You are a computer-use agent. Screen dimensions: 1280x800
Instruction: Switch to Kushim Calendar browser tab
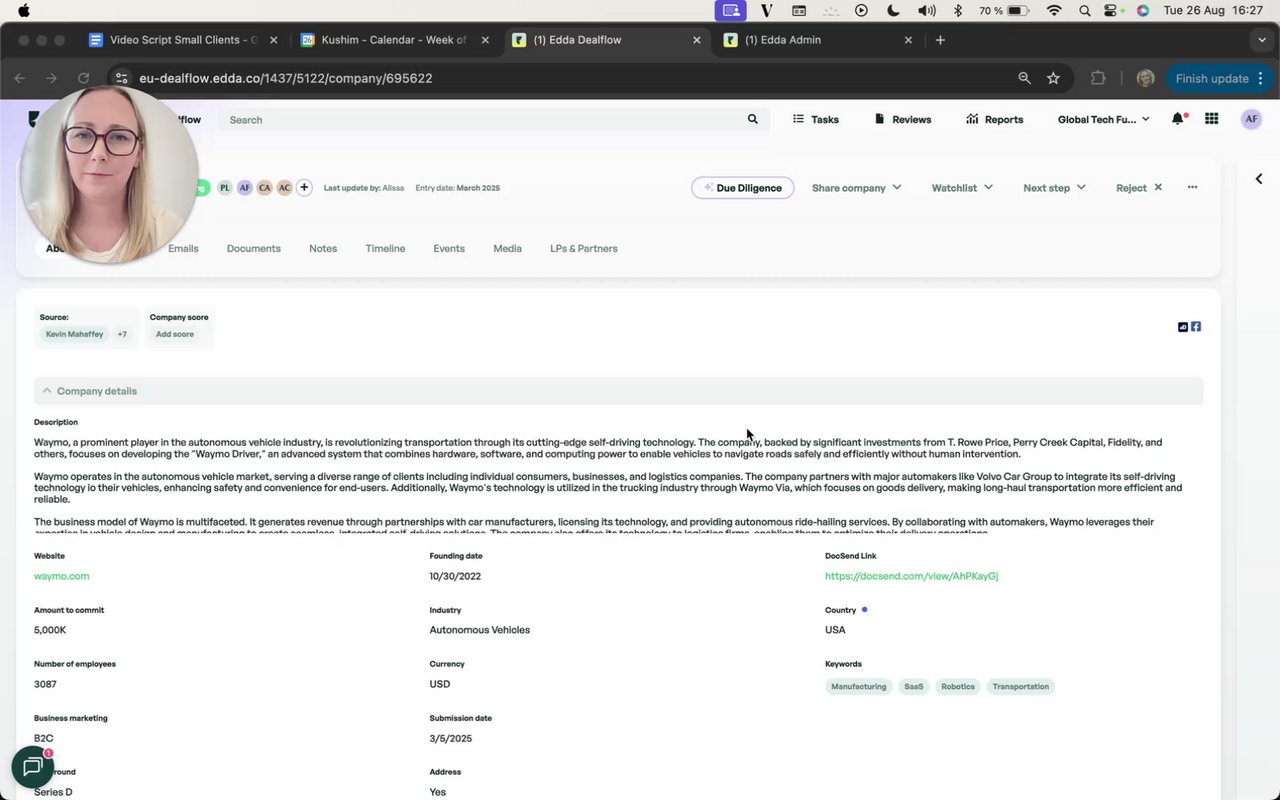394,40
